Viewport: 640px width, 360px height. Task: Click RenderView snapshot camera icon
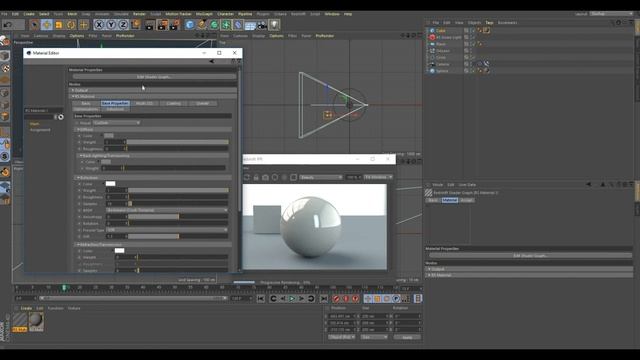[265, 177]
